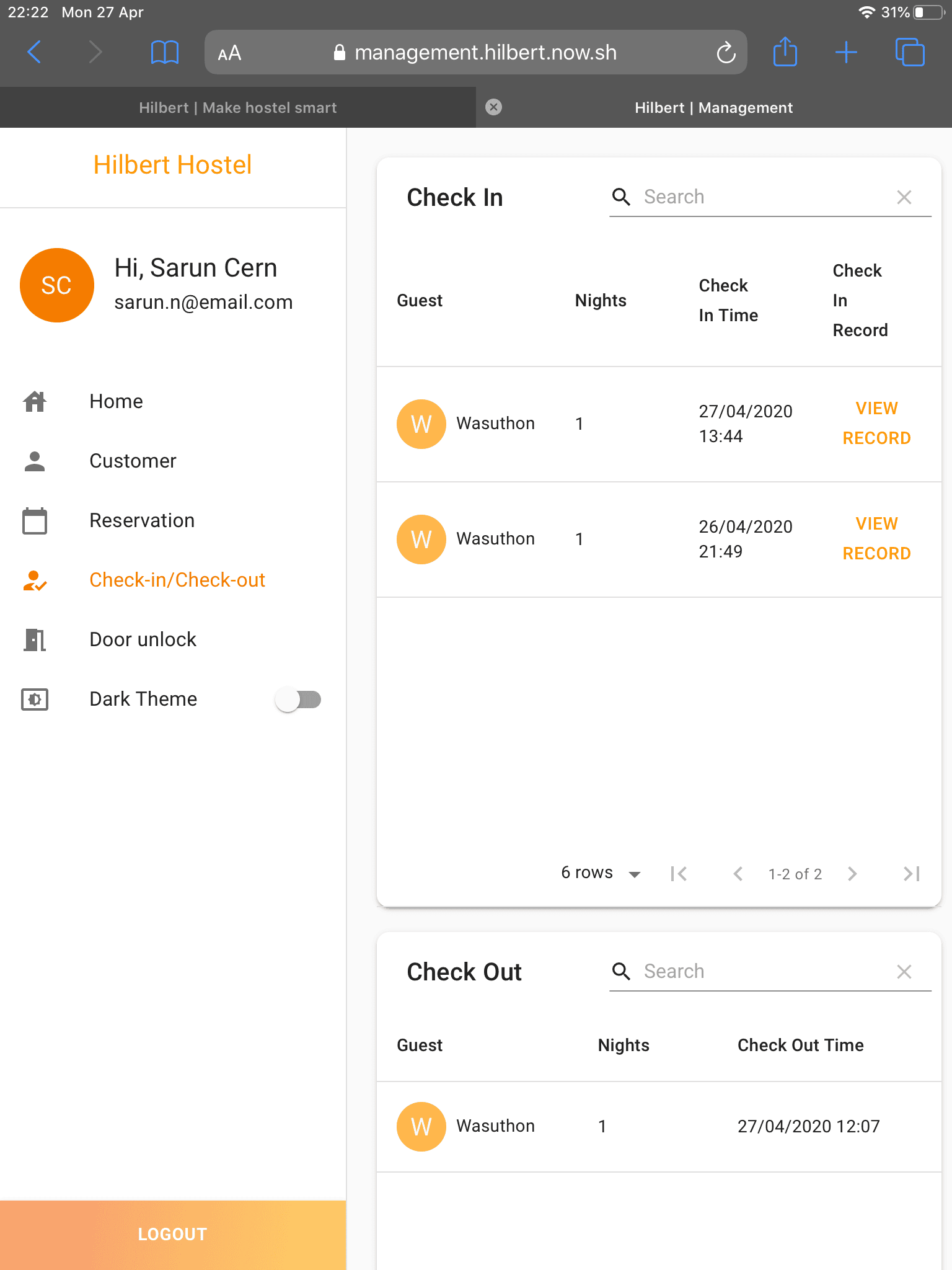Tap the address bar URL management.hilbert.now.sh
The width and height of the screenshot is (952, 1270).
click(475, 52)
